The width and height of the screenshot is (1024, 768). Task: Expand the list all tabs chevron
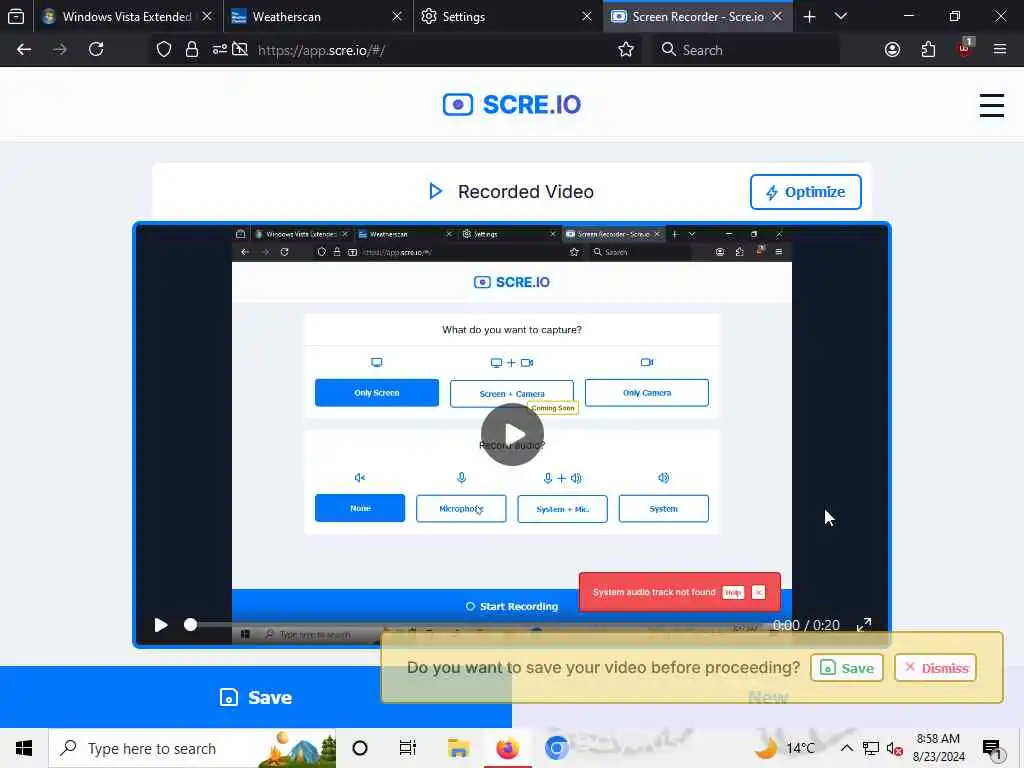click(841, 16)
